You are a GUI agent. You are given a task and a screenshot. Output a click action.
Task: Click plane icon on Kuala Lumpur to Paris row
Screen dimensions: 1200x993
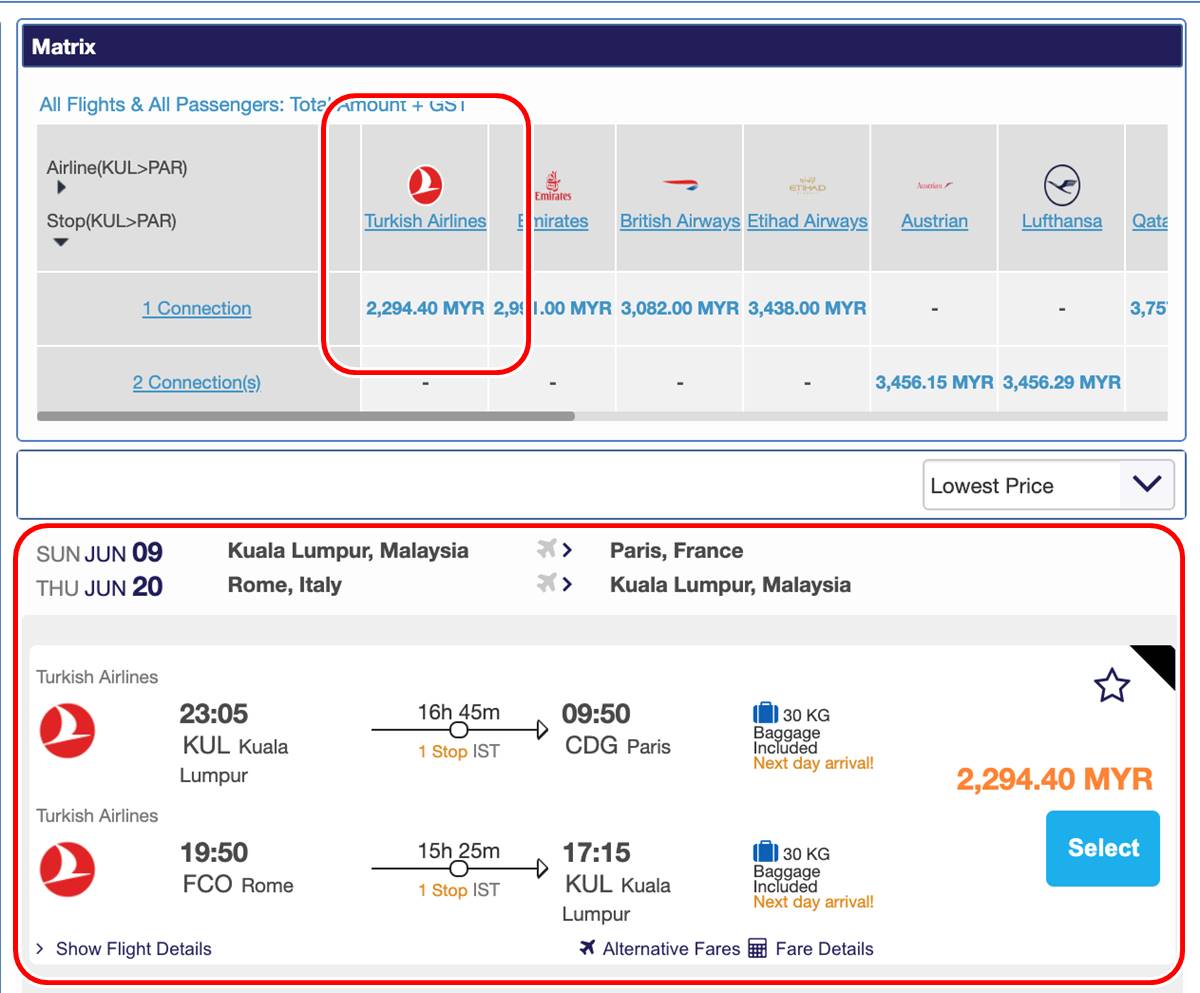pyautogui.click(x=546, y=550)
